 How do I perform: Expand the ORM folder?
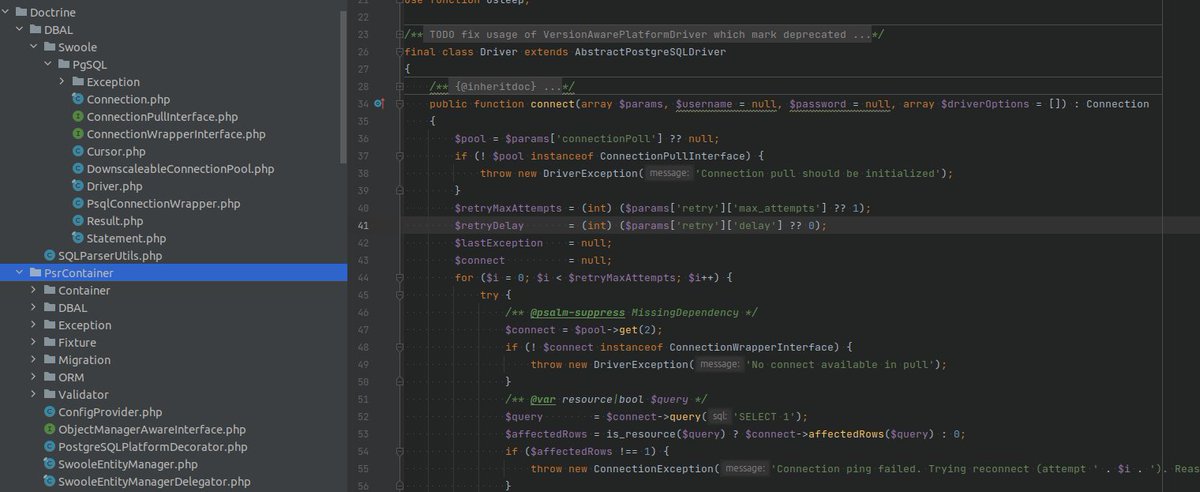click(35, 377)
